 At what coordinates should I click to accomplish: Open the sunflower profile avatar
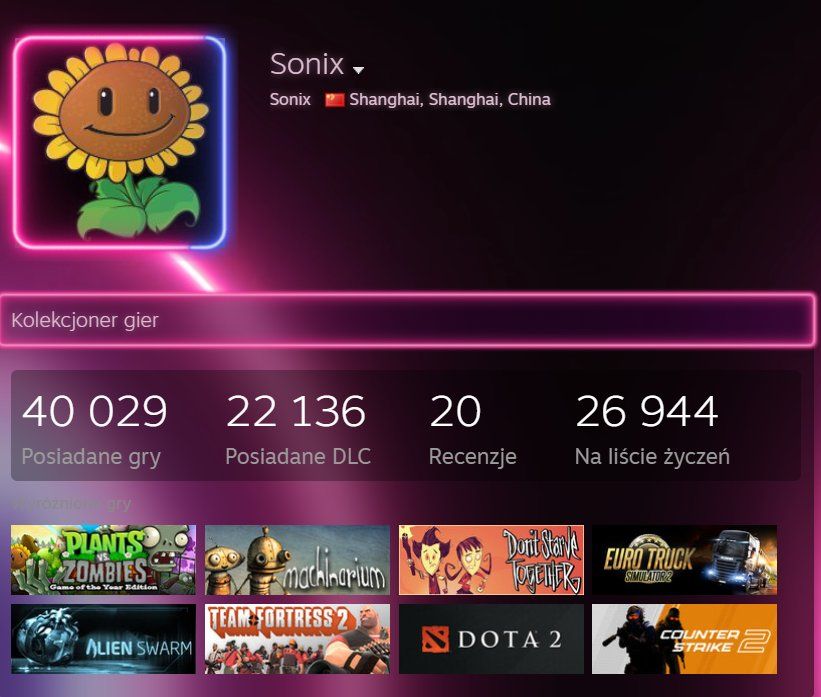click(x=120, y=142)
